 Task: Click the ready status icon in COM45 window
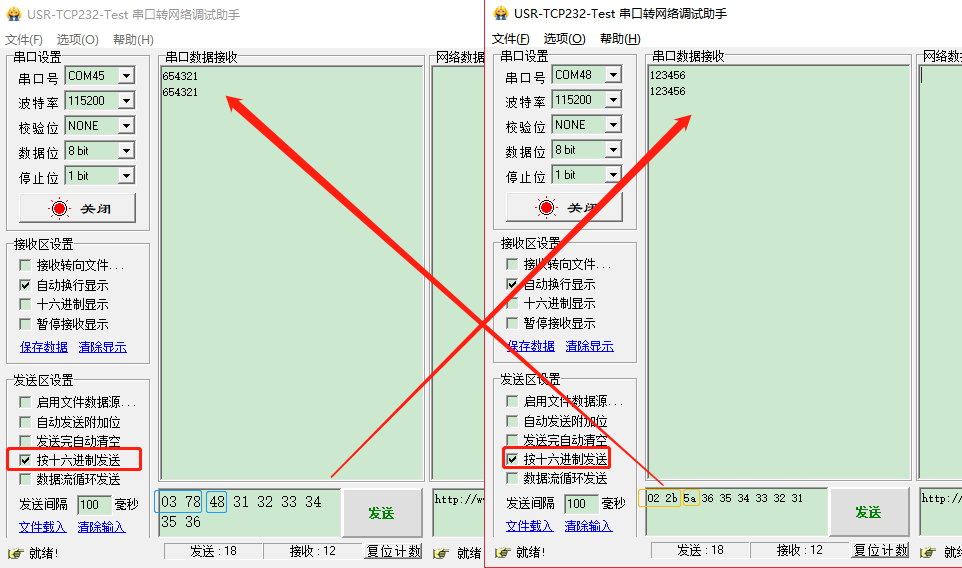[x=14, y=552]
